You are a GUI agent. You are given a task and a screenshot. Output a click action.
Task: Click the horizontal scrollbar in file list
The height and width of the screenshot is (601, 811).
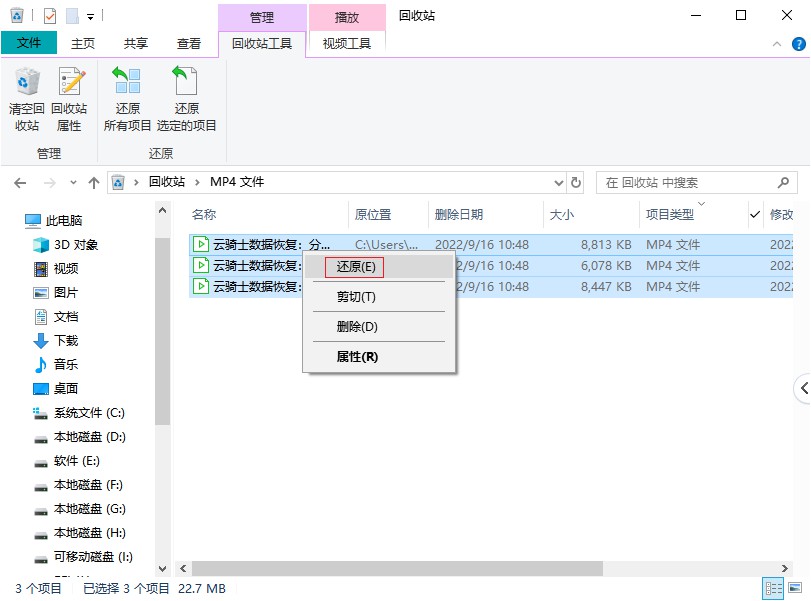[390, 568]
